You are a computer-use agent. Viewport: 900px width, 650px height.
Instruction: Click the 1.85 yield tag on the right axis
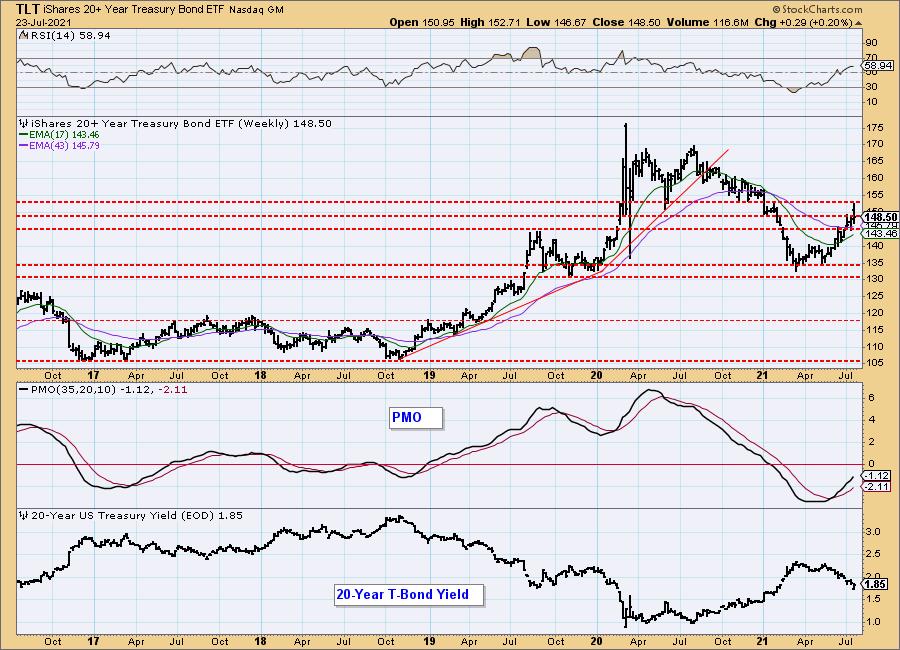(876, 585)
